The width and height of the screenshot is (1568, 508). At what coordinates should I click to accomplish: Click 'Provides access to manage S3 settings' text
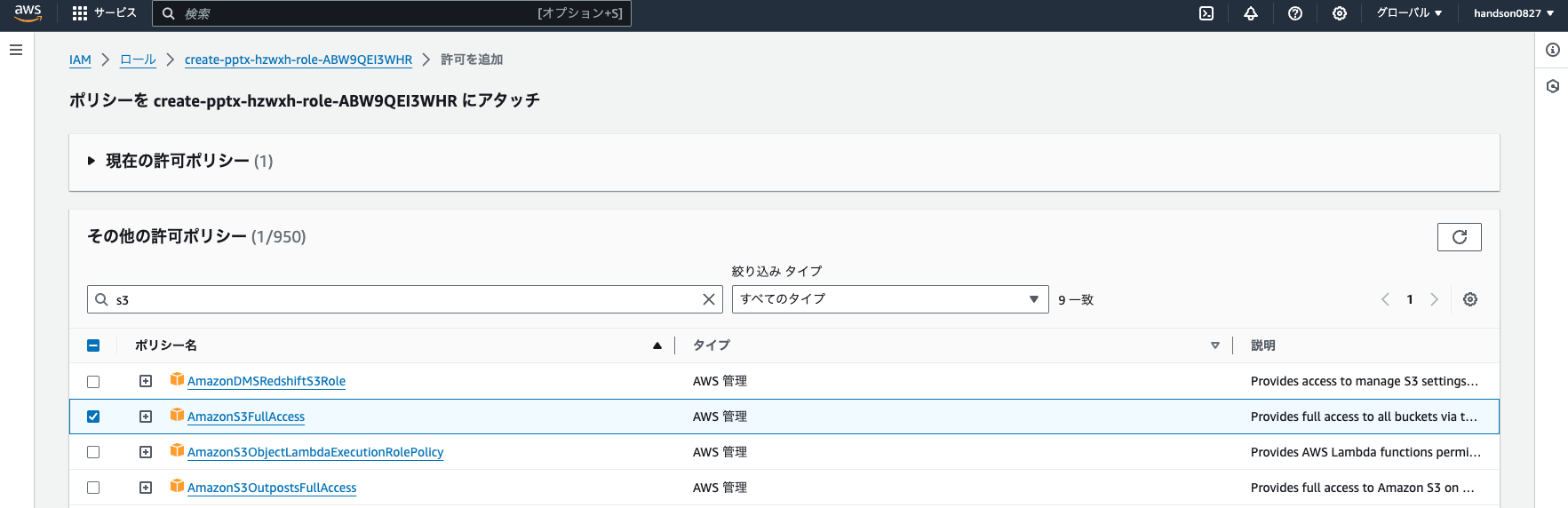click(1365, 381)
